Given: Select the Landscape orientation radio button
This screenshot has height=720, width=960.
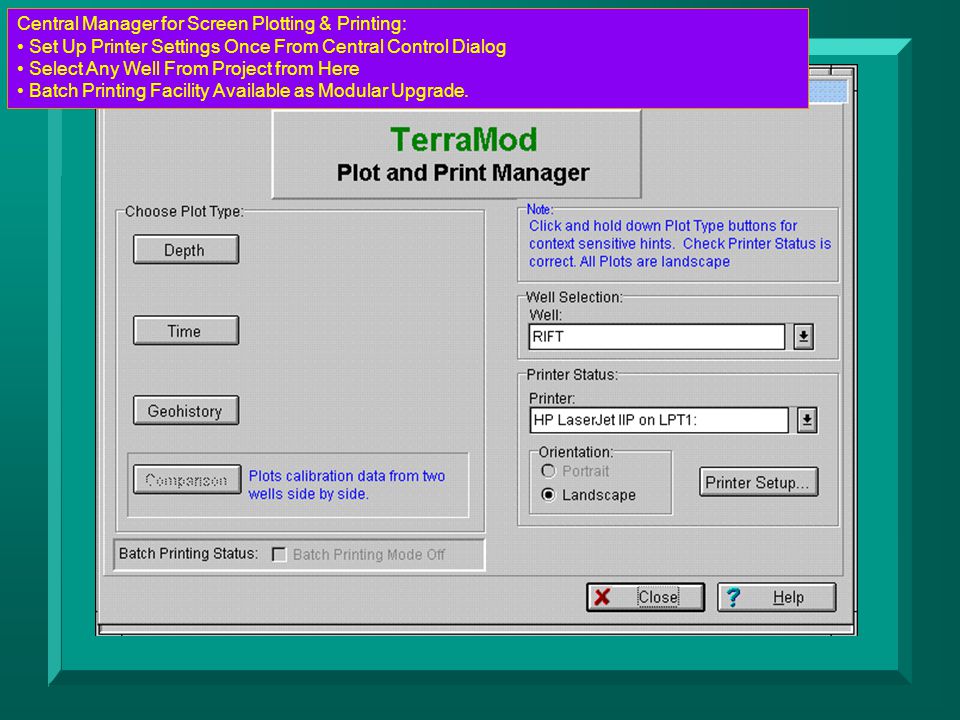Looking at the screenshot, I should [x=549, y=495].
